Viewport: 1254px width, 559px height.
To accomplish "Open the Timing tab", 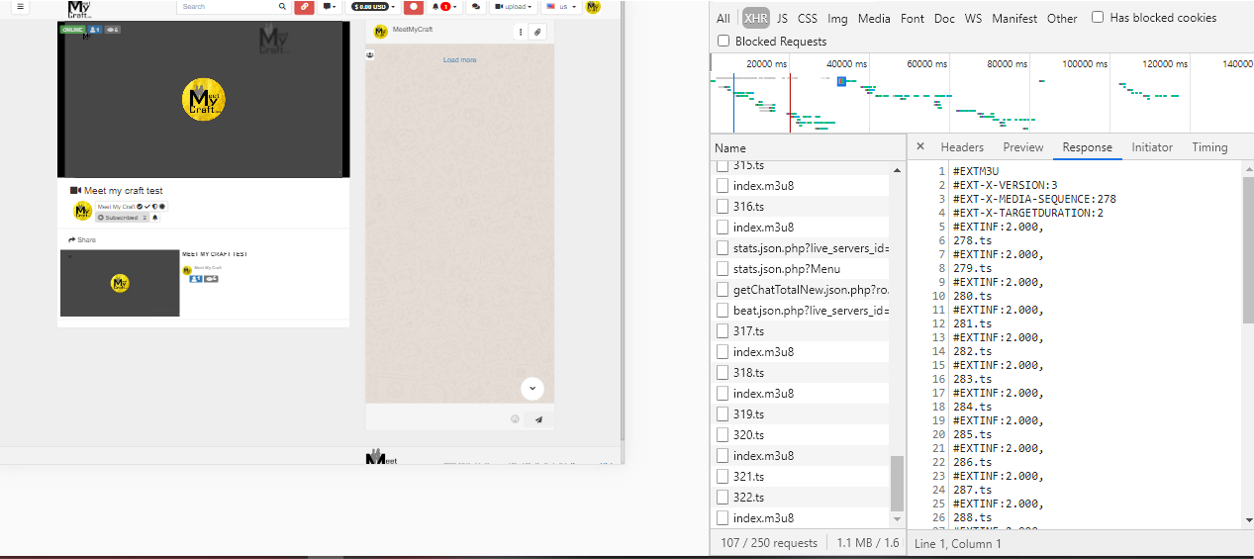I will point(1209,147).
